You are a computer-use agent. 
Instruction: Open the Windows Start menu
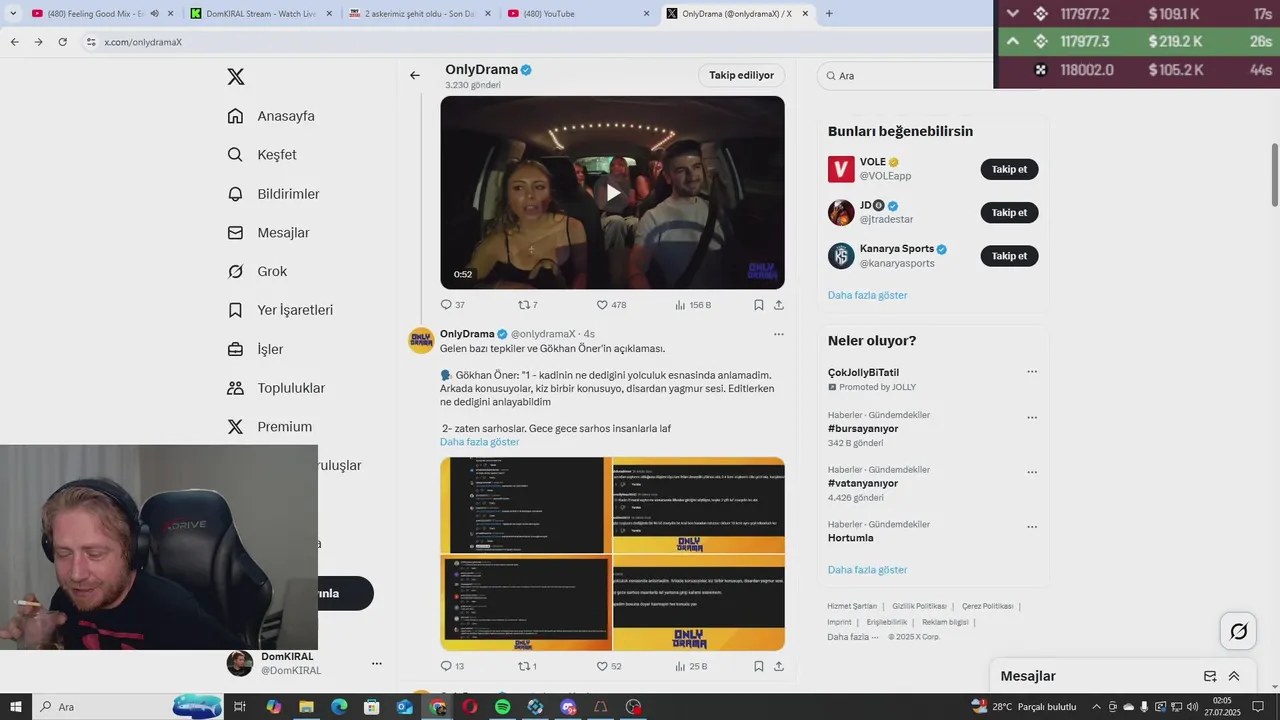pyautogui.click(x=16, y=707)
